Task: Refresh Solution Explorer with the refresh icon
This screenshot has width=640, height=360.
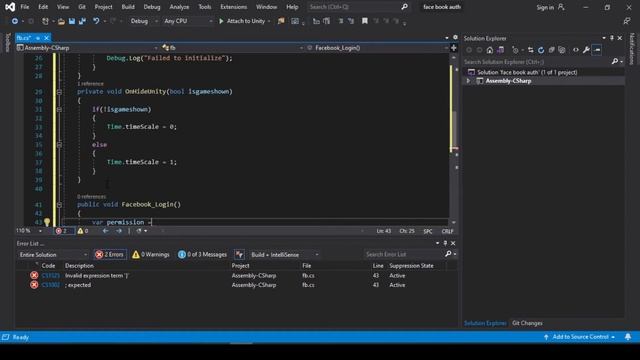Action: [541, 50]
